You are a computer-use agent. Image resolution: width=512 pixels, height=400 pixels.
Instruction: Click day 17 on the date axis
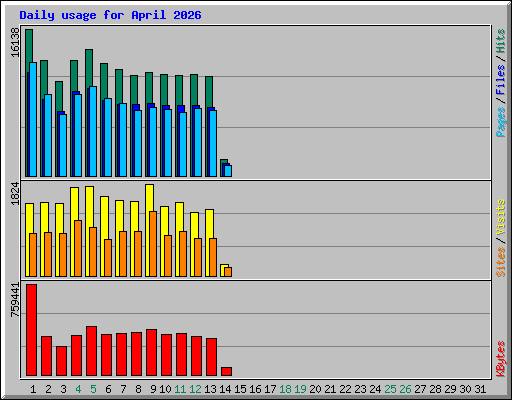click(270, 389)
